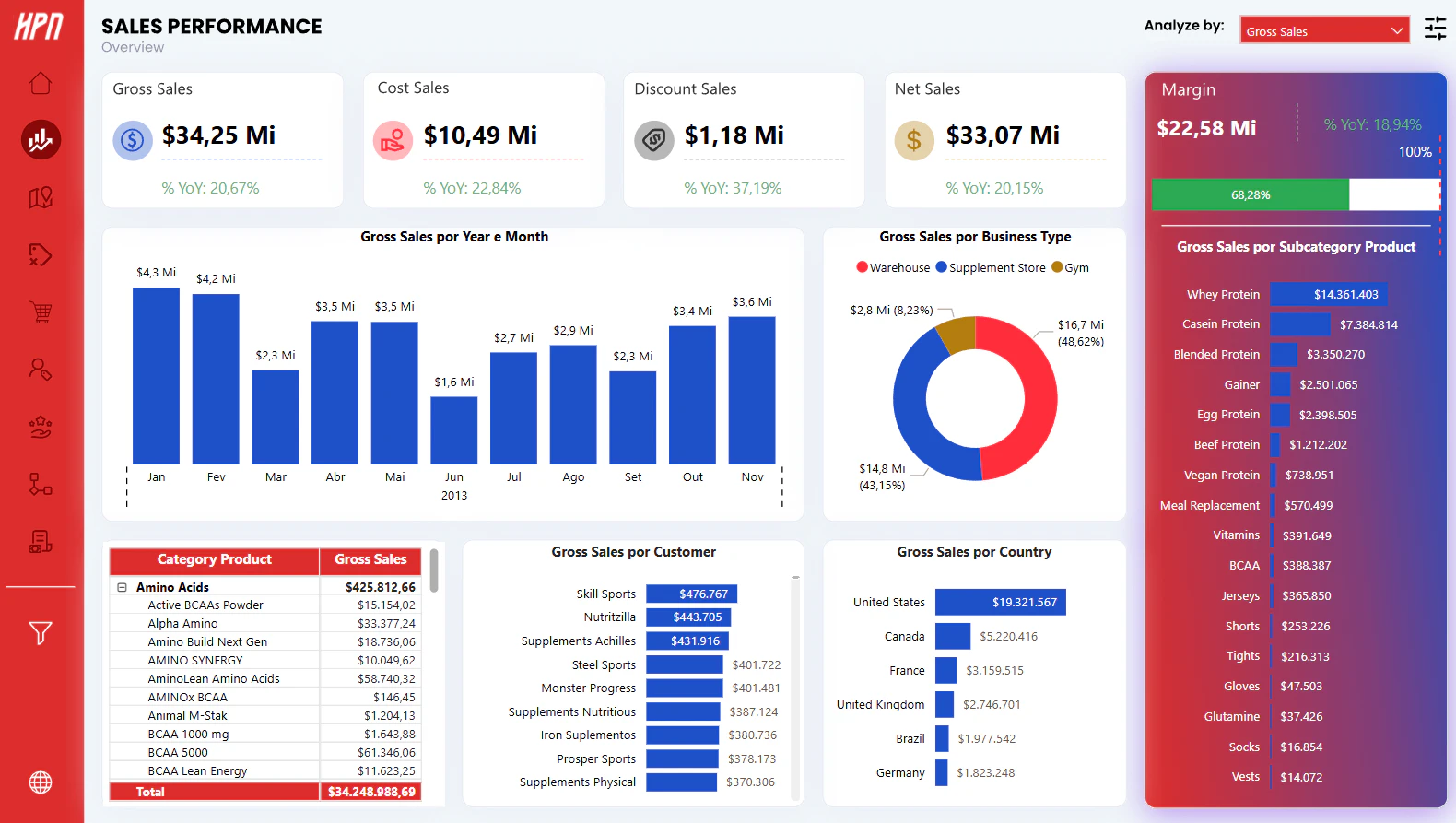Image resolution: width=1456 pixels, height=823 pixels.
Task: Click the Vests subcategory label
Action: point(1246,777)
